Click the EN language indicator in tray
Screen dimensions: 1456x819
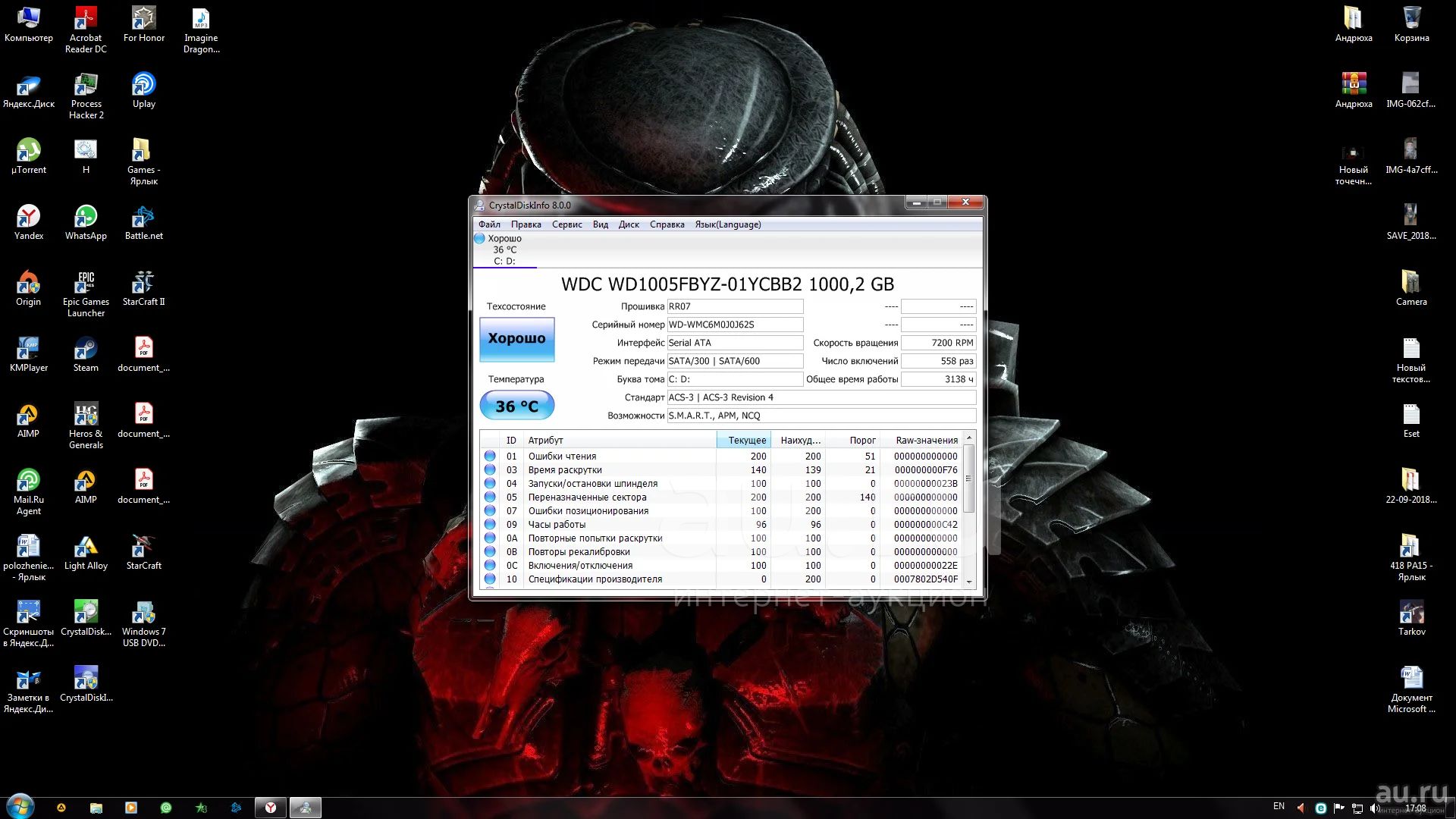point(1279,806)
